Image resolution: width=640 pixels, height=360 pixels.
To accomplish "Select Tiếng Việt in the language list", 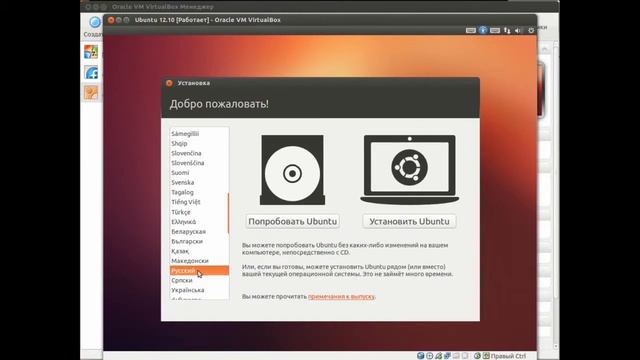I will tap(199, 202).
